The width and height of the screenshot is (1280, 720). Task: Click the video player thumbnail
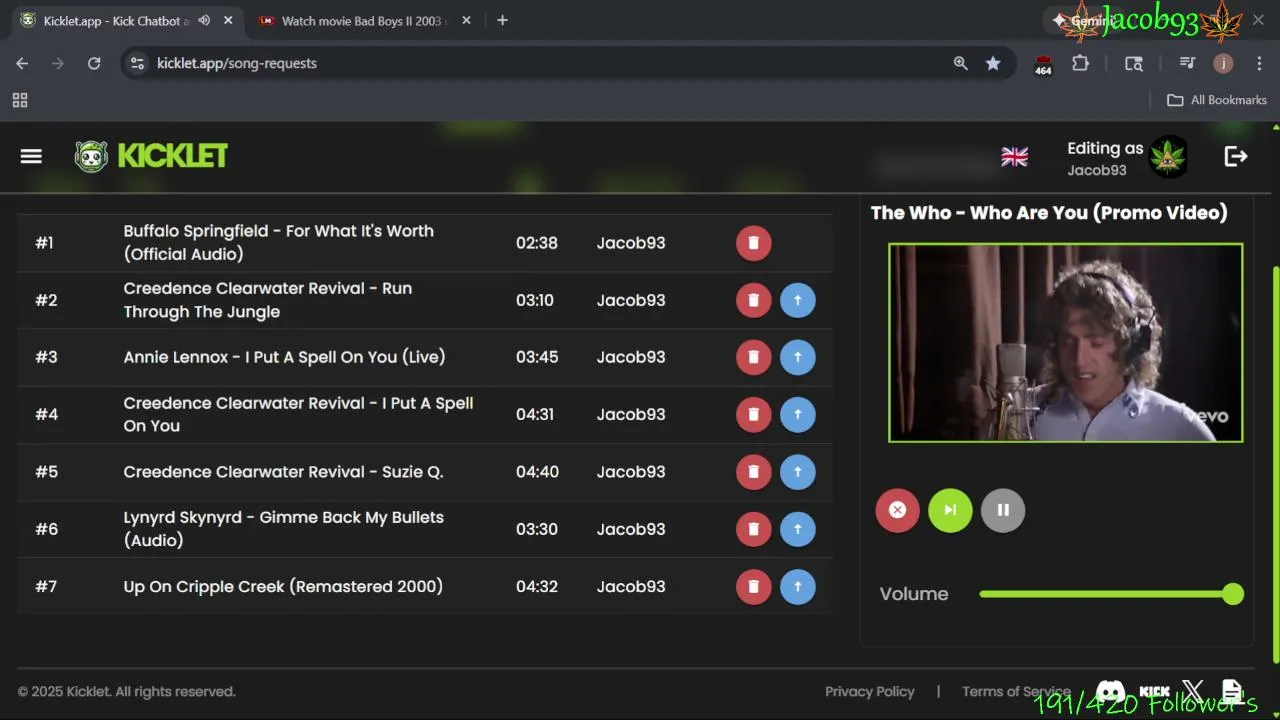[1066, 343]
